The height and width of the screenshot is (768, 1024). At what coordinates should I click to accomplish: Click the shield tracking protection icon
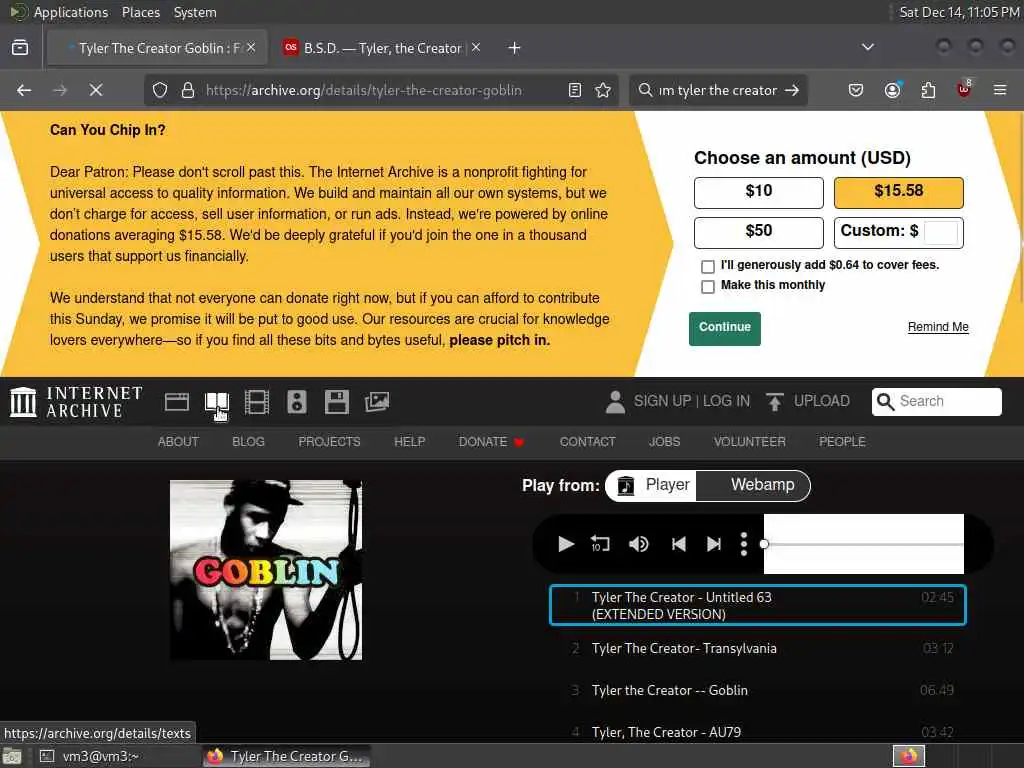[x=160, y=90]
